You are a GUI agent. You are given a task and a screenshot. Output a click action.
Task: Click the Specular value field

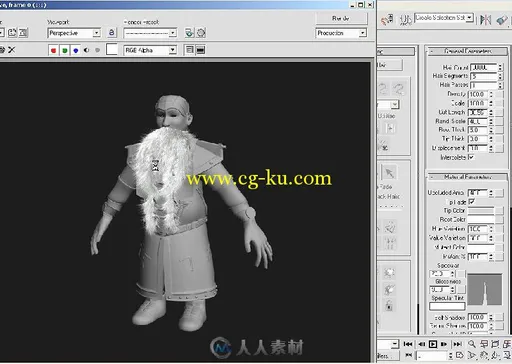440,274
